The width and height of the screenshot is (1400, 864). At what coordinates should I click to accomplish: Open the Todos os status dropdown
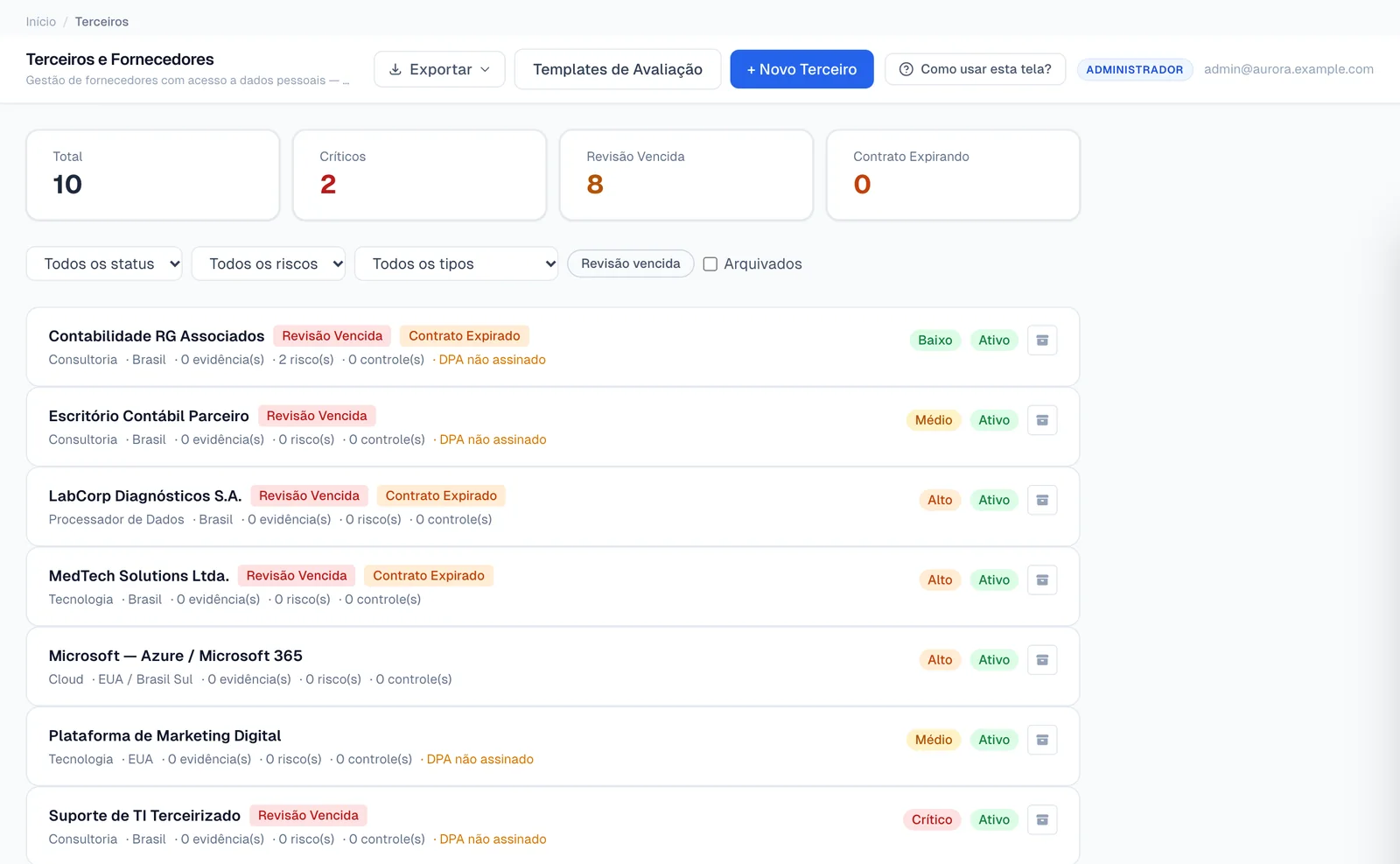pos(104,263)
